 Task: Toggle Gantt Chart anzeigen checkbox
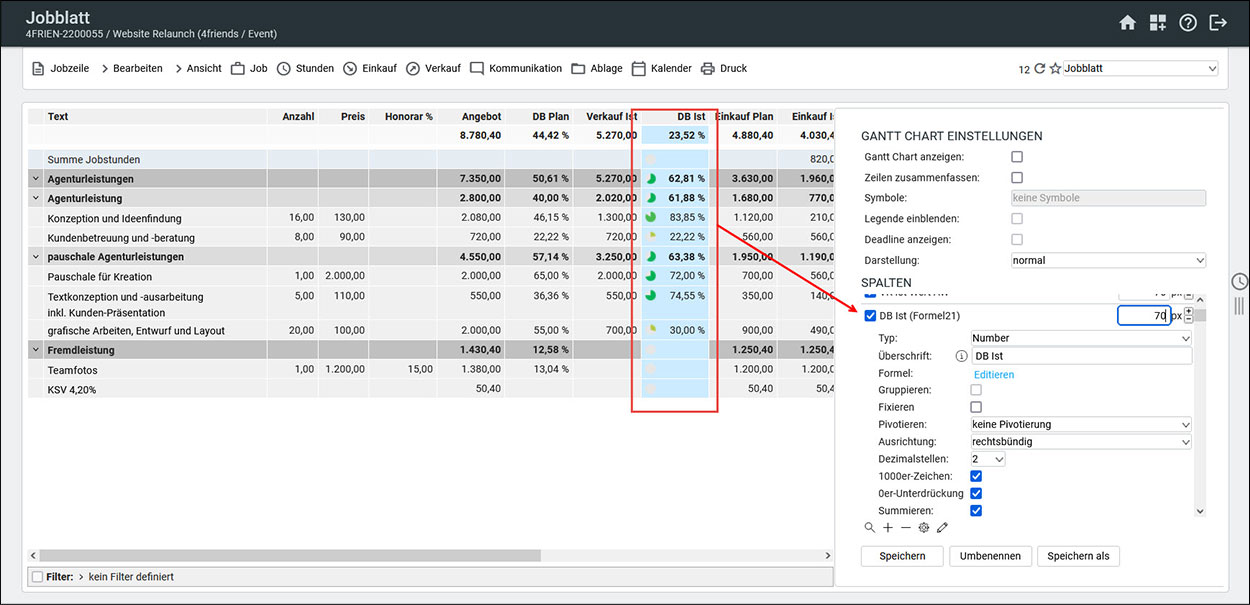[x=1017, y=157]
